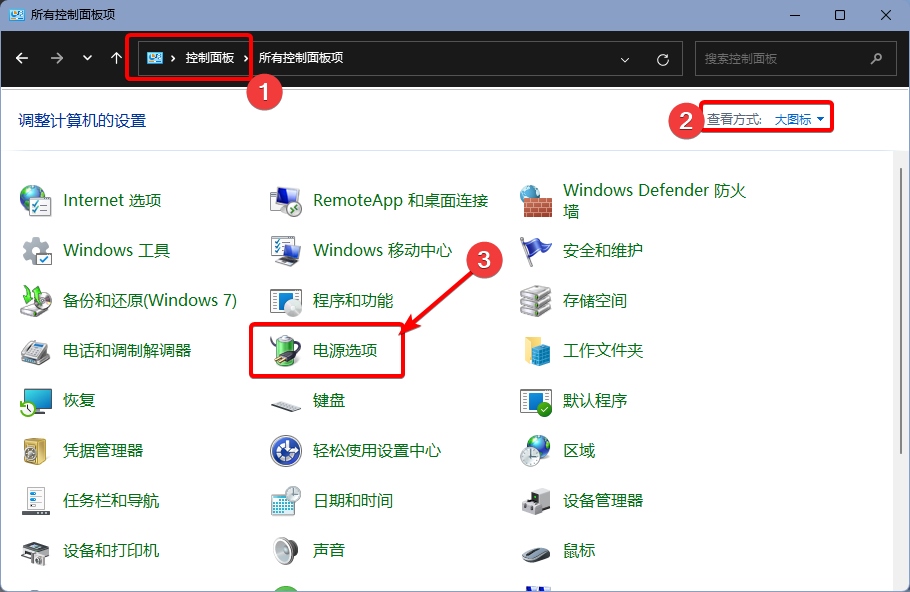Expand the chevron after 控制面板 in breadcrumb
Viewport: 910px width, 592px height.
[x=246, y=58]
